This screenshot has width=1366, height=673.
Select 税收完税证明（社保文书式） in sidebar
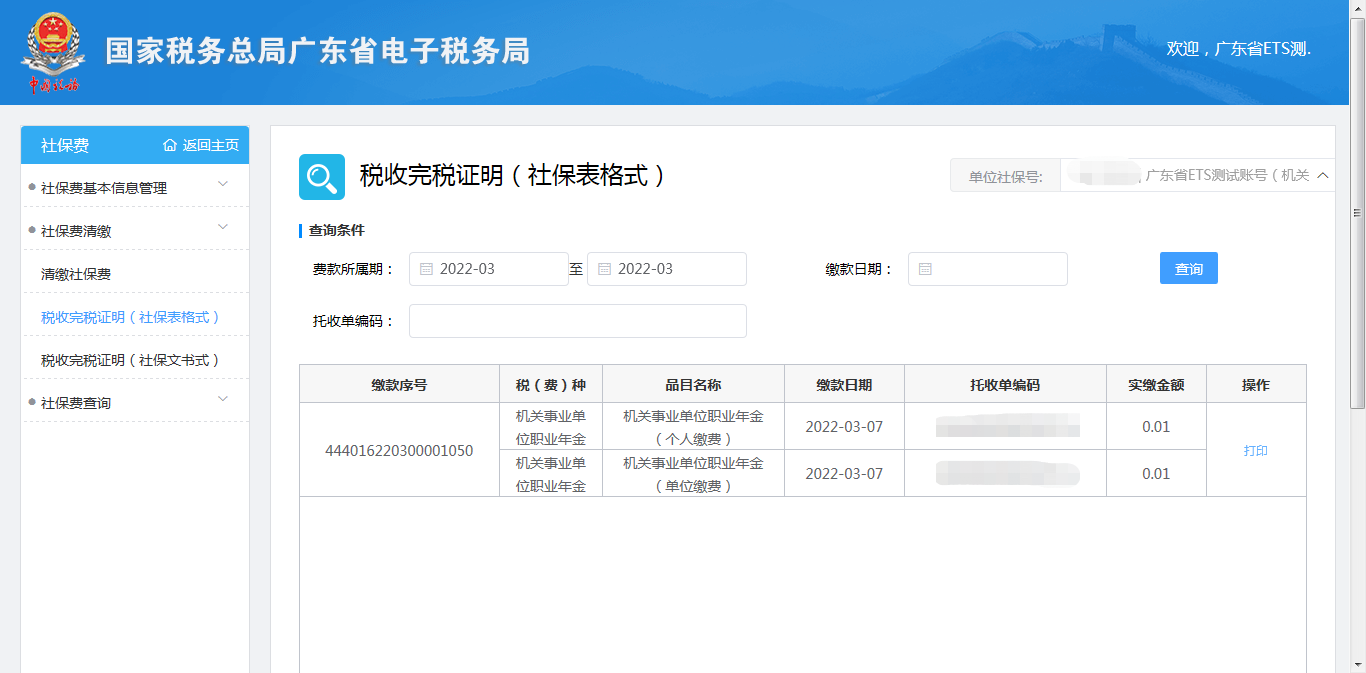coord(130,360)
